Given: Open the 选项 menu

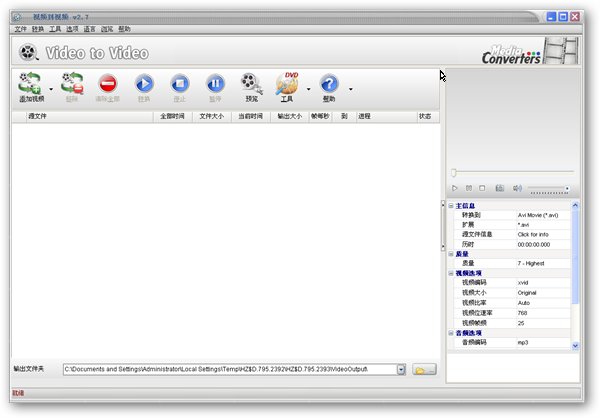Looking at the screenshot, I should point(72,29).
